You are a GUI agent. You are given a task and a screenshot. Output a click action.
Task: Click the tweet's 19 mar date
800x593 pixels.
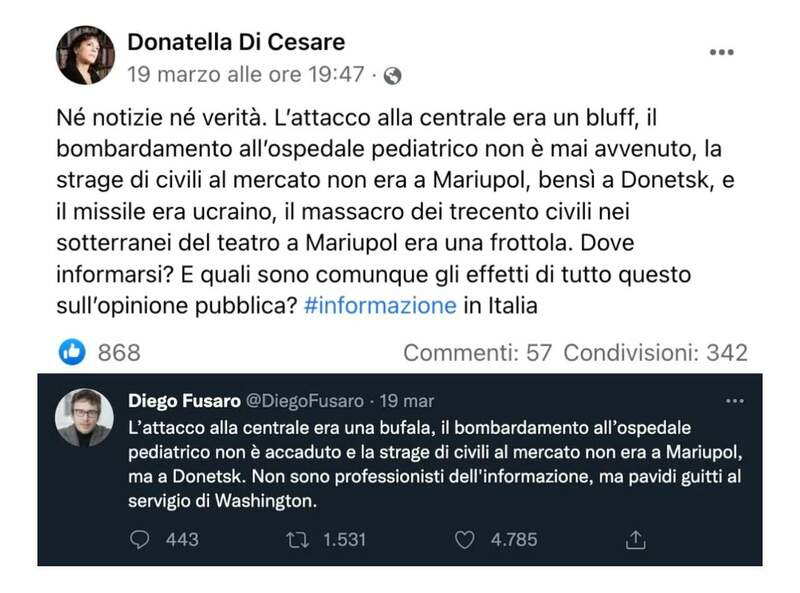click(x=406, y=401)
